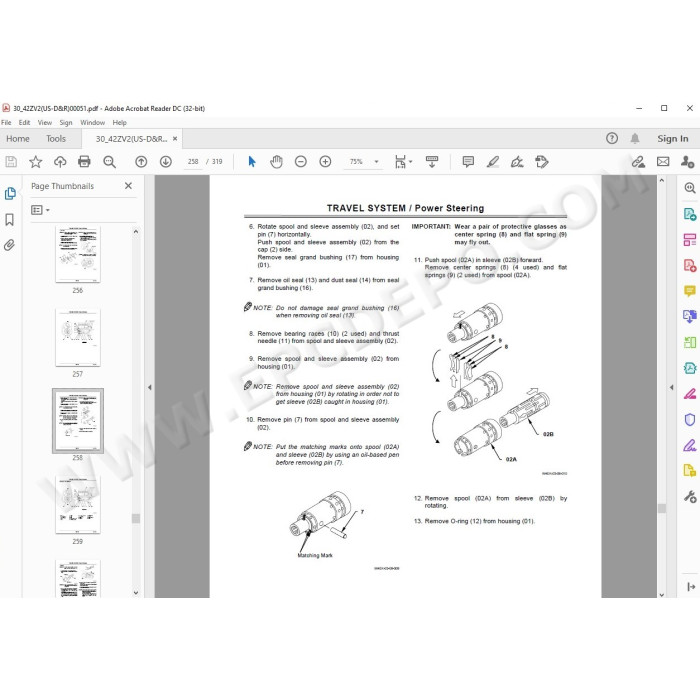Open the View menu

[x=45, y=122]
